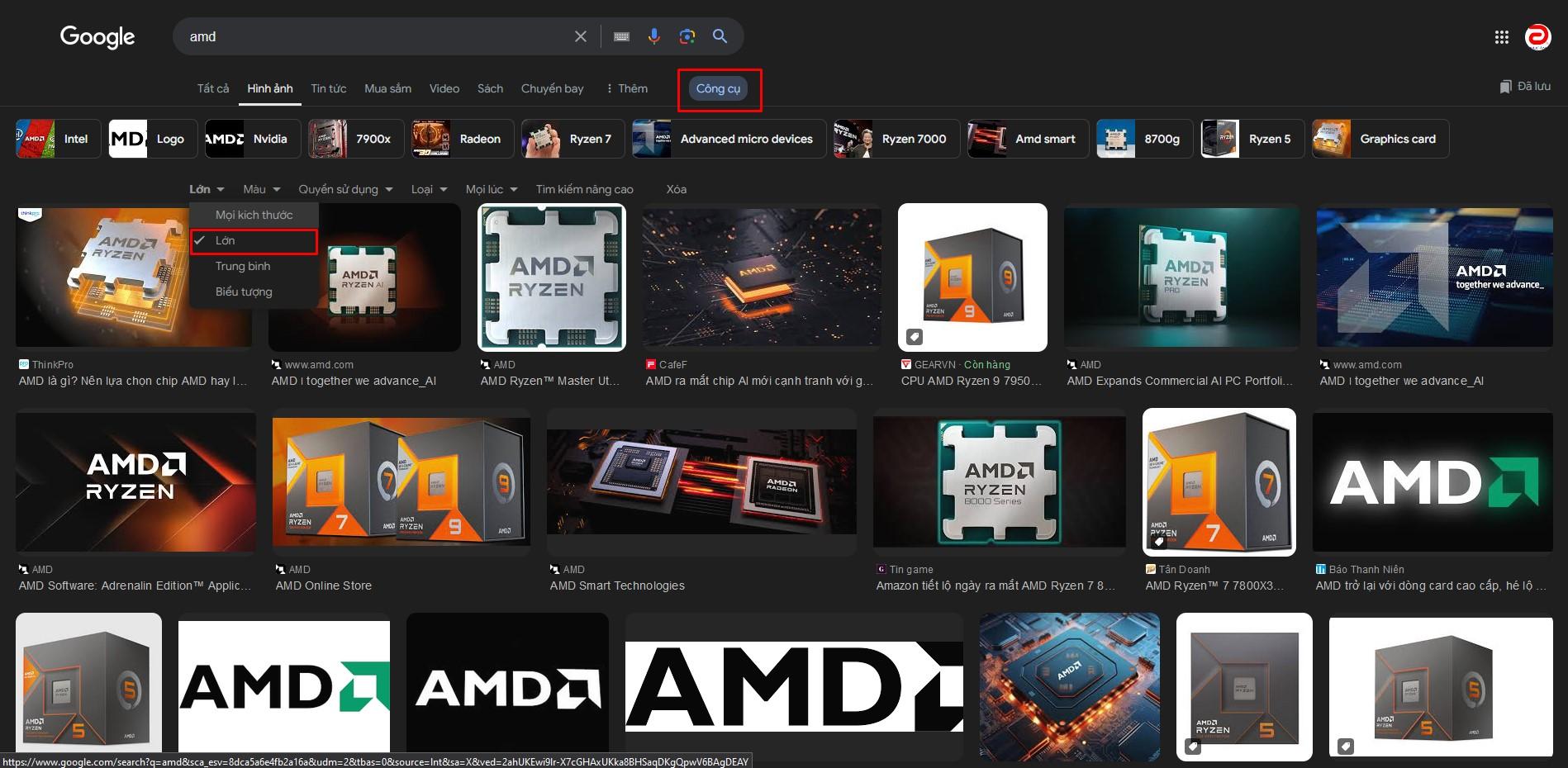Open the account avatar menu
The height and width of the screenshot is (768, 1568).
(x=1537, y=37)
